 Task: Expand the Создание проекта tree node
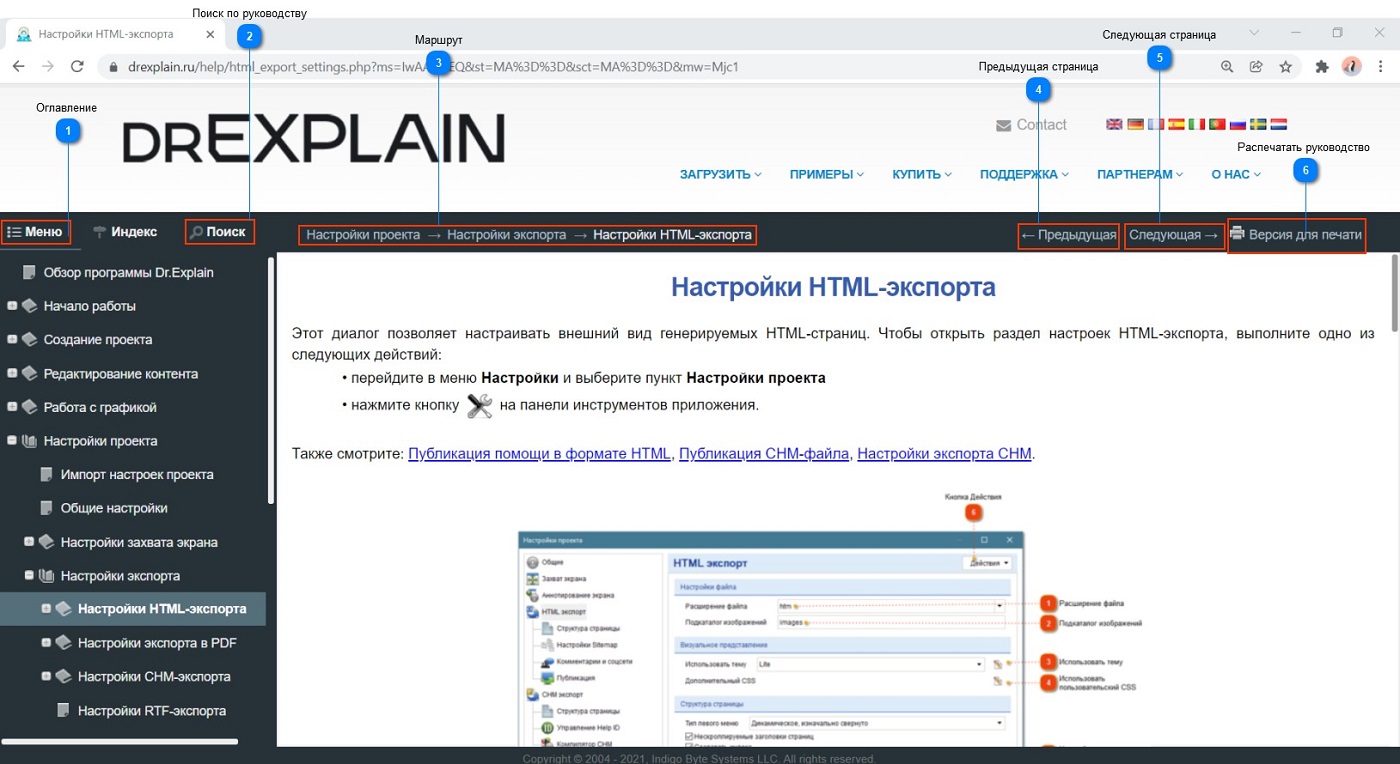(12, 340)
